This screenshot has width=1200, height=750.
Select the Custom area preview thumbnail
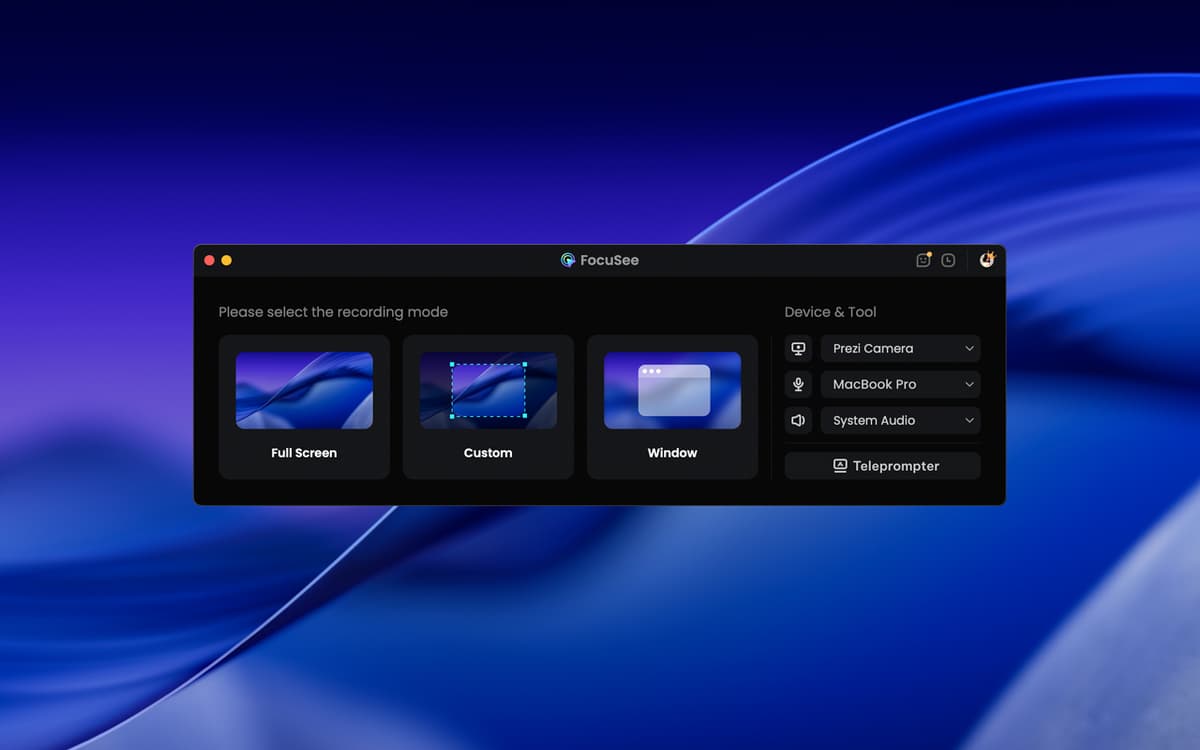tap(488, 390)
